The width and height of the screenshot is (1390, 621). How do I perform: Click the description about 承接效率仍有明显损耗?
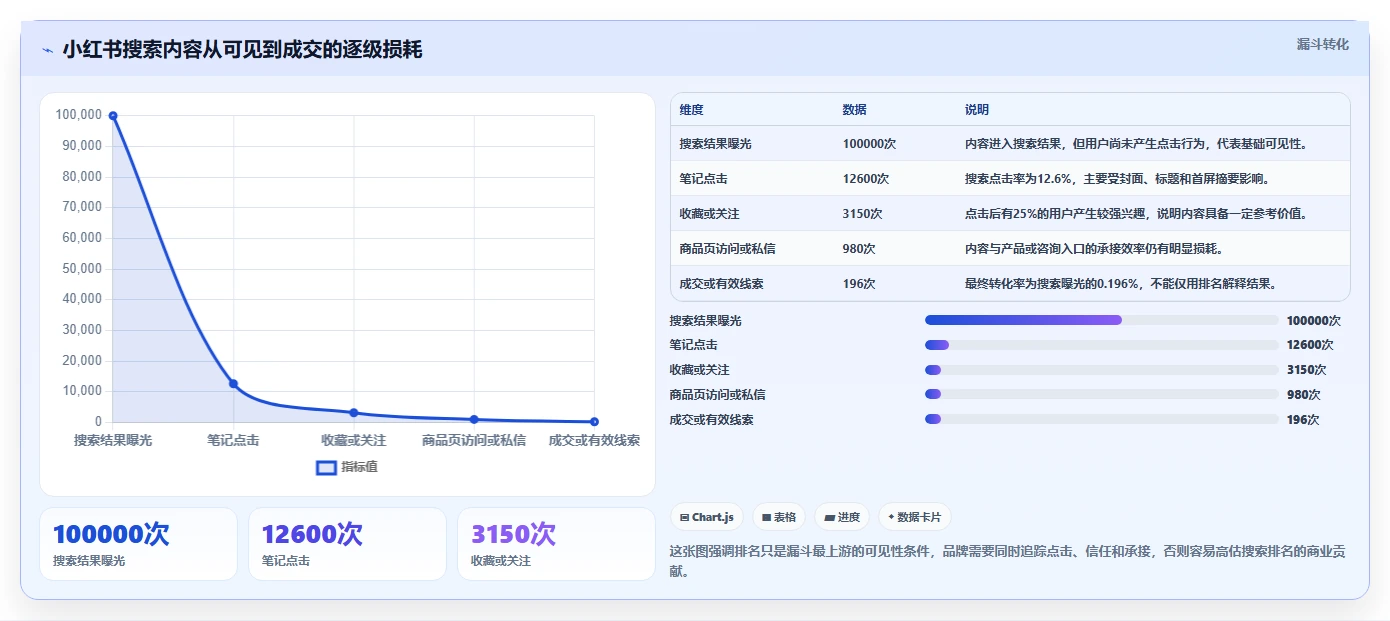[1094, 249]
